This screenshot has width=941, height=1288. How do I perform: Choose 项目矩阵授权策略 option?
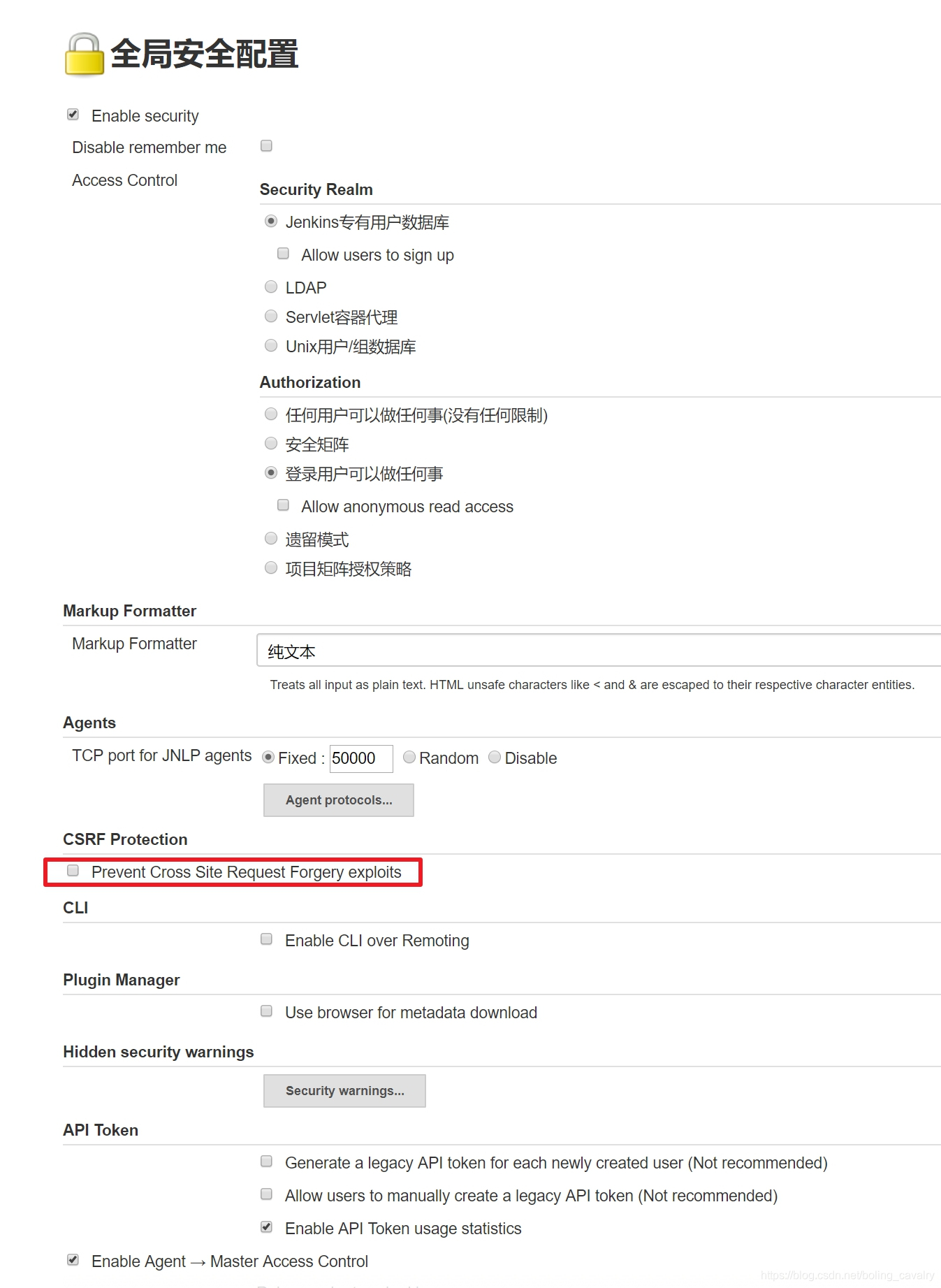click(271, 568)
